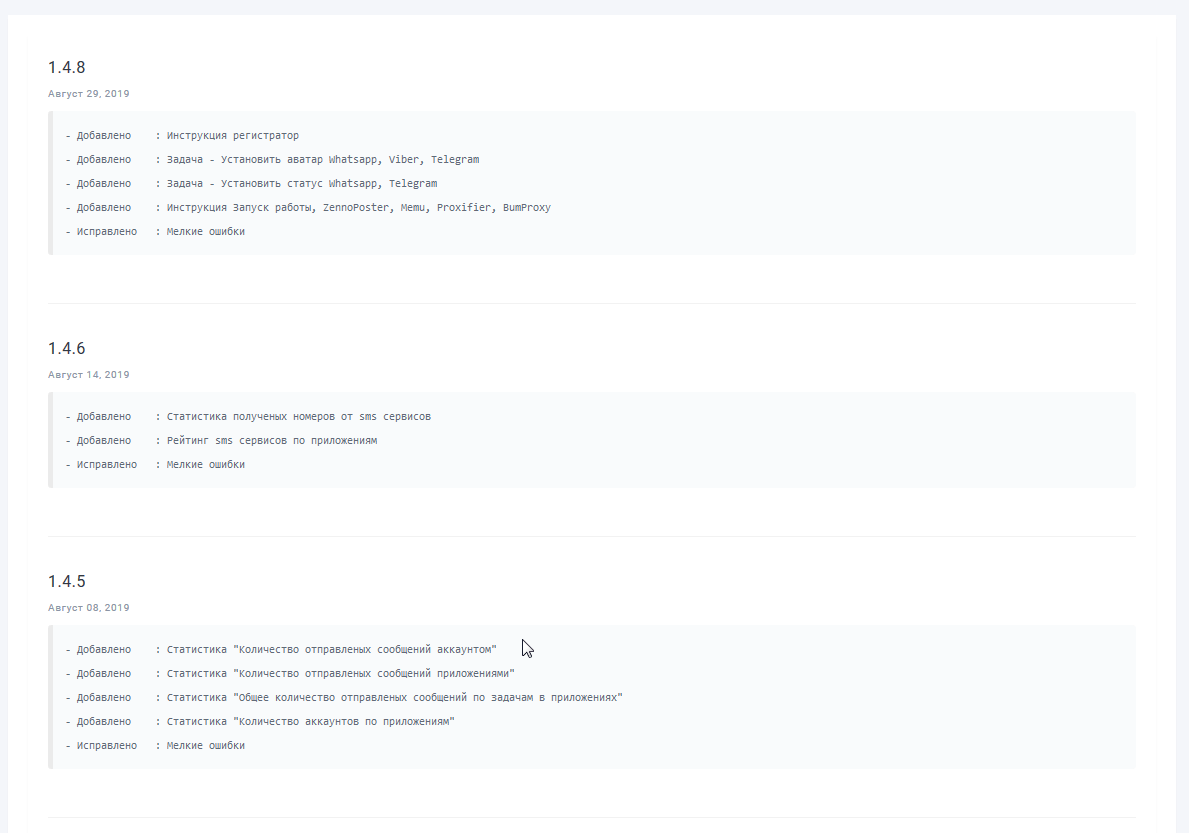The image size is (1189, 833).
Task: Select the word Memu in the changelog
Action: (412, 208)
